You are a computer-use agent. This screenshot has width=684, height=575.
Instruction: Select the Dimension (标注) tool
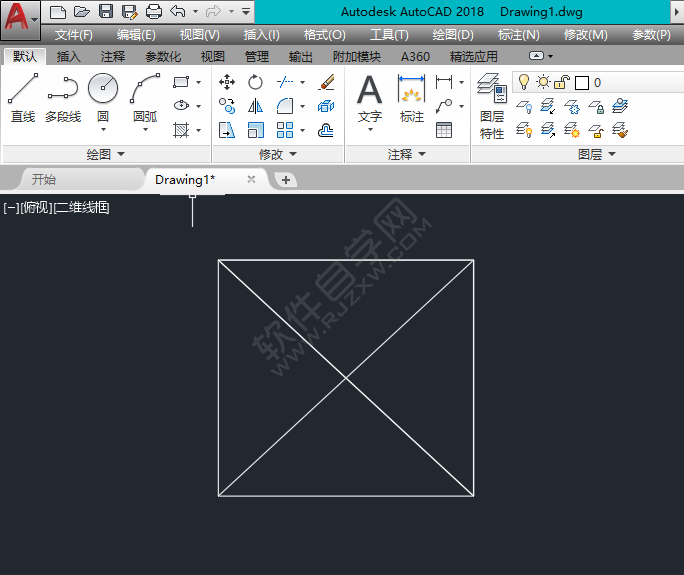pyautogui.click(x=411, y=98)
